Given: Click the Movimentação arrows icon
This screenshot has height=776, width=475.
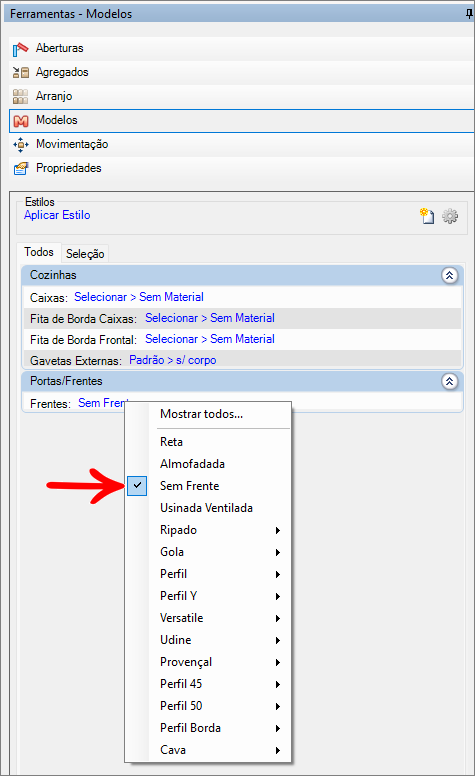Looking at the screenshot, I should pos(21,145).
